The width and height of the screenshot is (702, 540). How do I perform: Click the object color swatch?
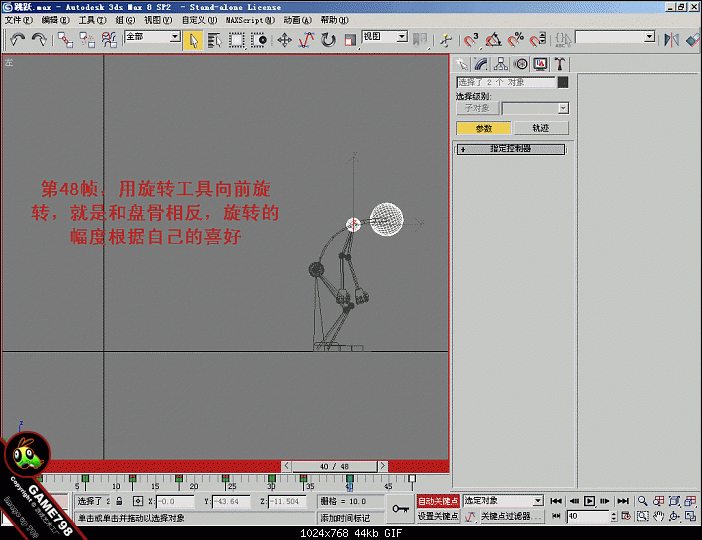563,82
